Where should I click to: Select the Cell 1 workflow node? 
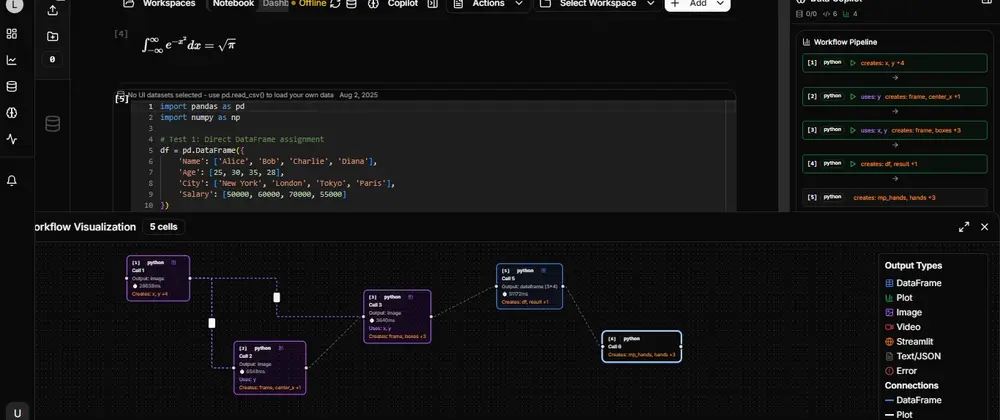pos(158,278)
